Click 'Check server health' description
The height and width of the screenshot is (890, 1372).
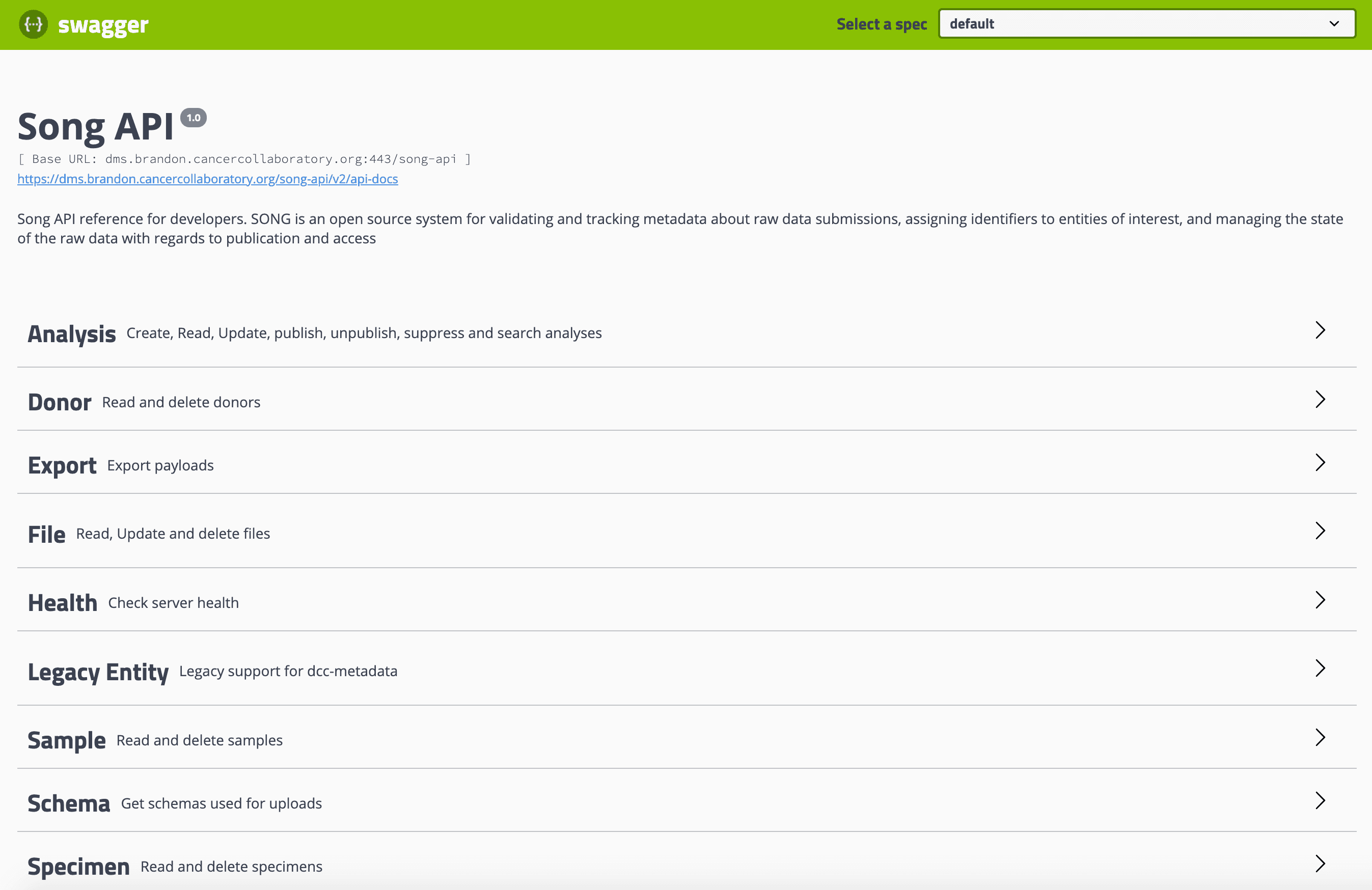click(x=174, y=603)
